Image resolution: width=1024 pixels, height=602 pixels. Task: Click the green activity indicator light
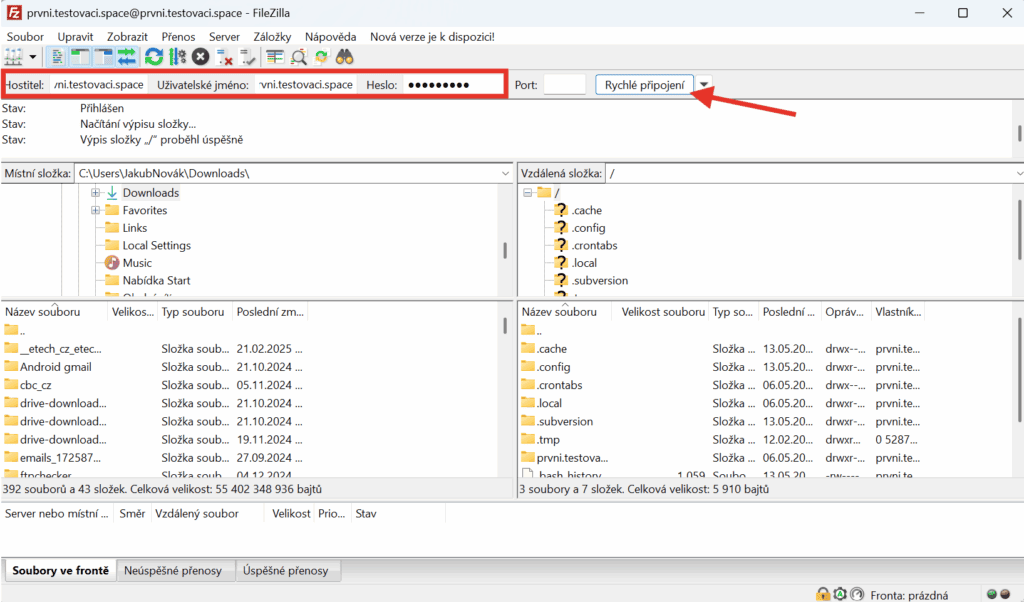pos(992,594)
